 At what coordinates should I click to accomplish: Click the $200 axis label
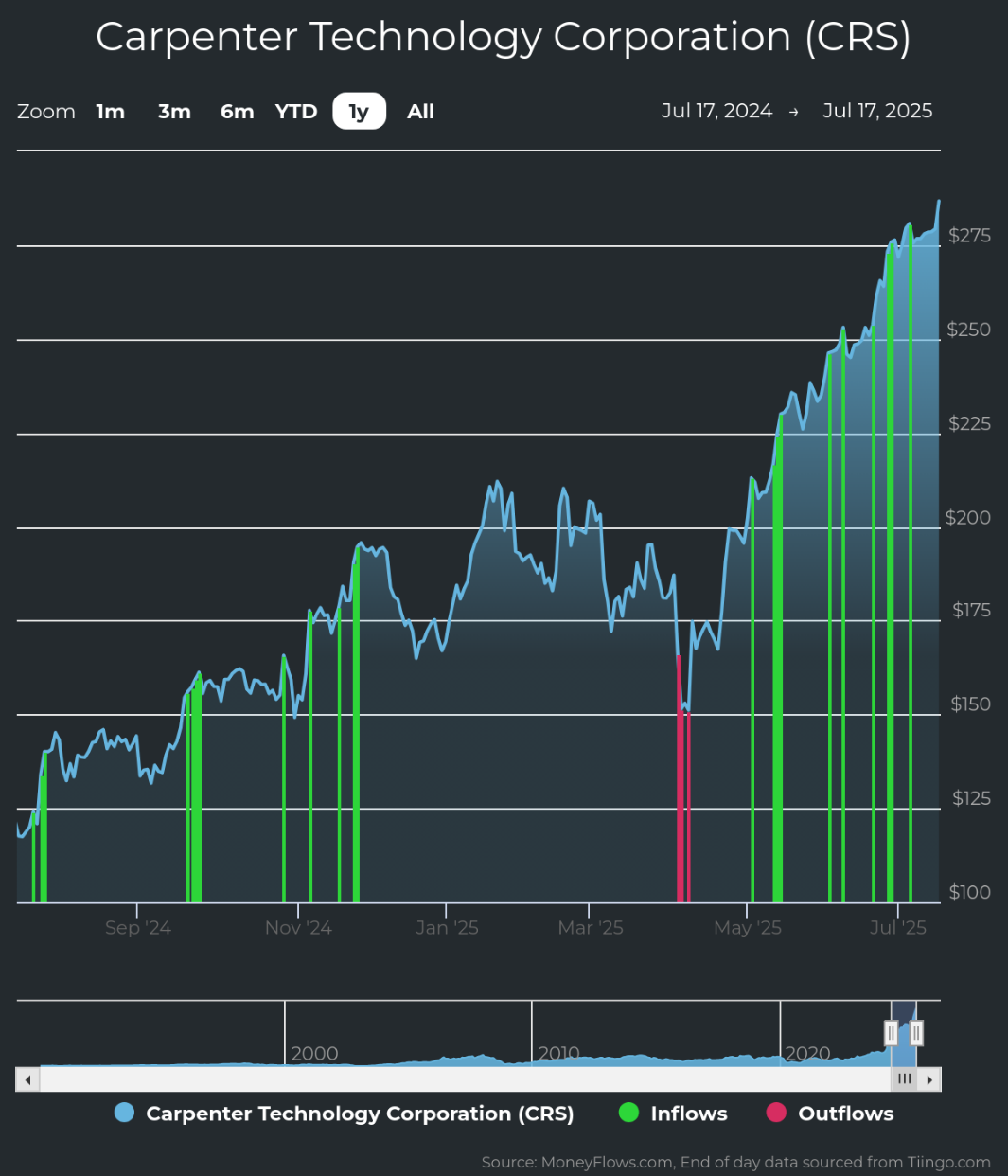[968, 517]
